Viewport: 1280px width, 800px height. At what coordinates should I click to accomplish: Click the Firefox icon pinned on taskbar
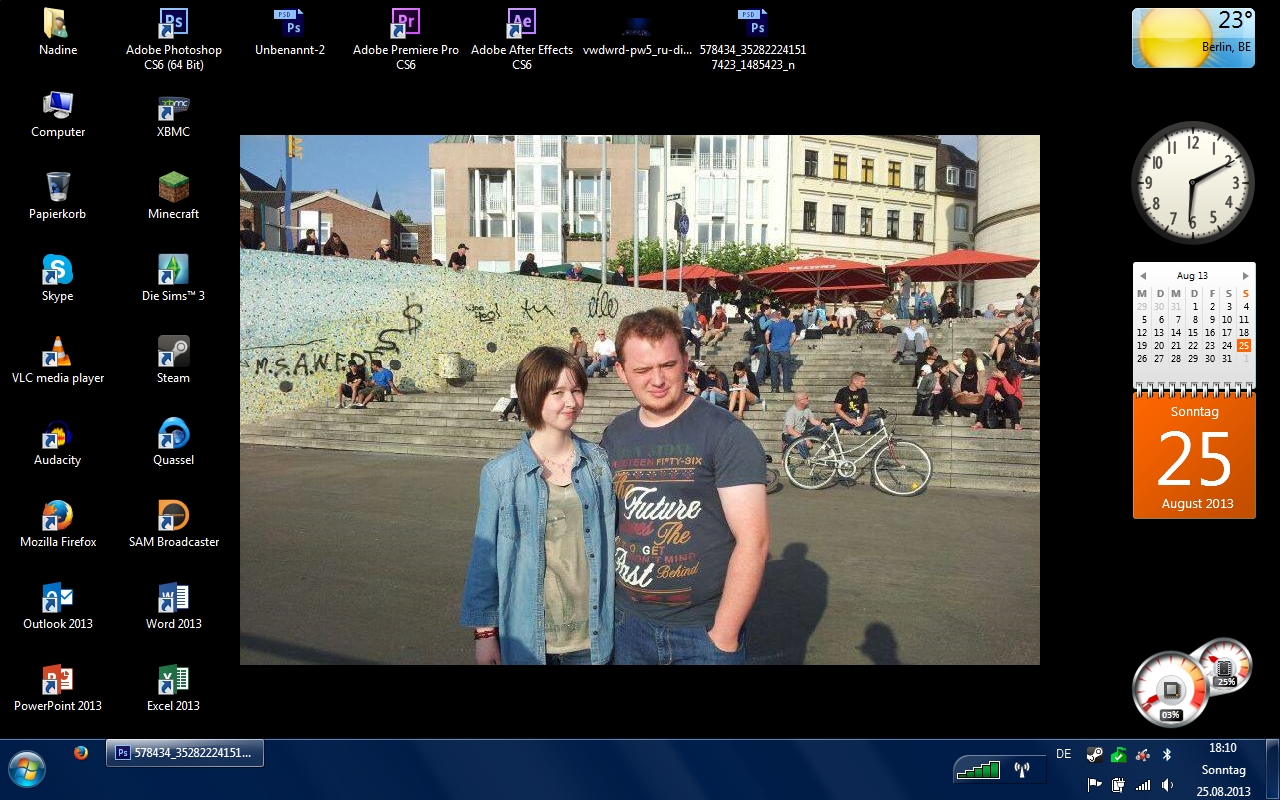pos(81,753)
